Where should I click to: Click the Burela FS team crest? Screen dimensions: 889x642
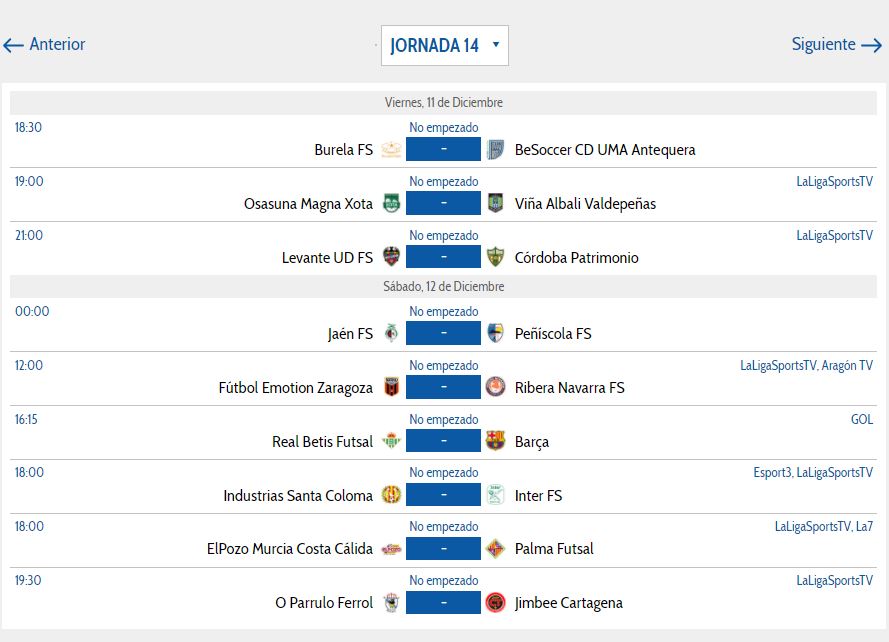point(391,150)
